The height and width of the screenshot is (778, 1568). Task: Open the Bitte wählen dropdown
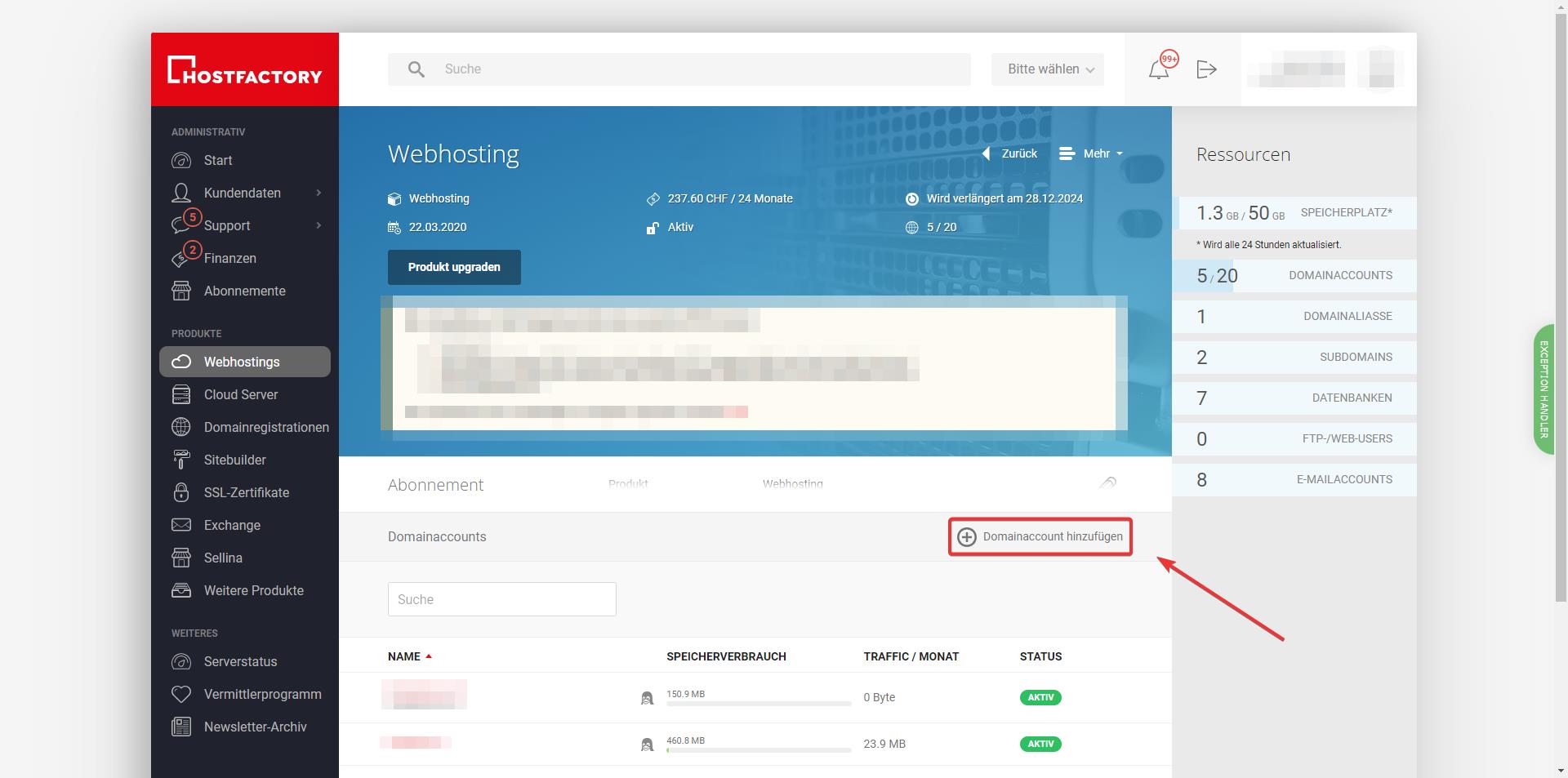[1048, 69]
